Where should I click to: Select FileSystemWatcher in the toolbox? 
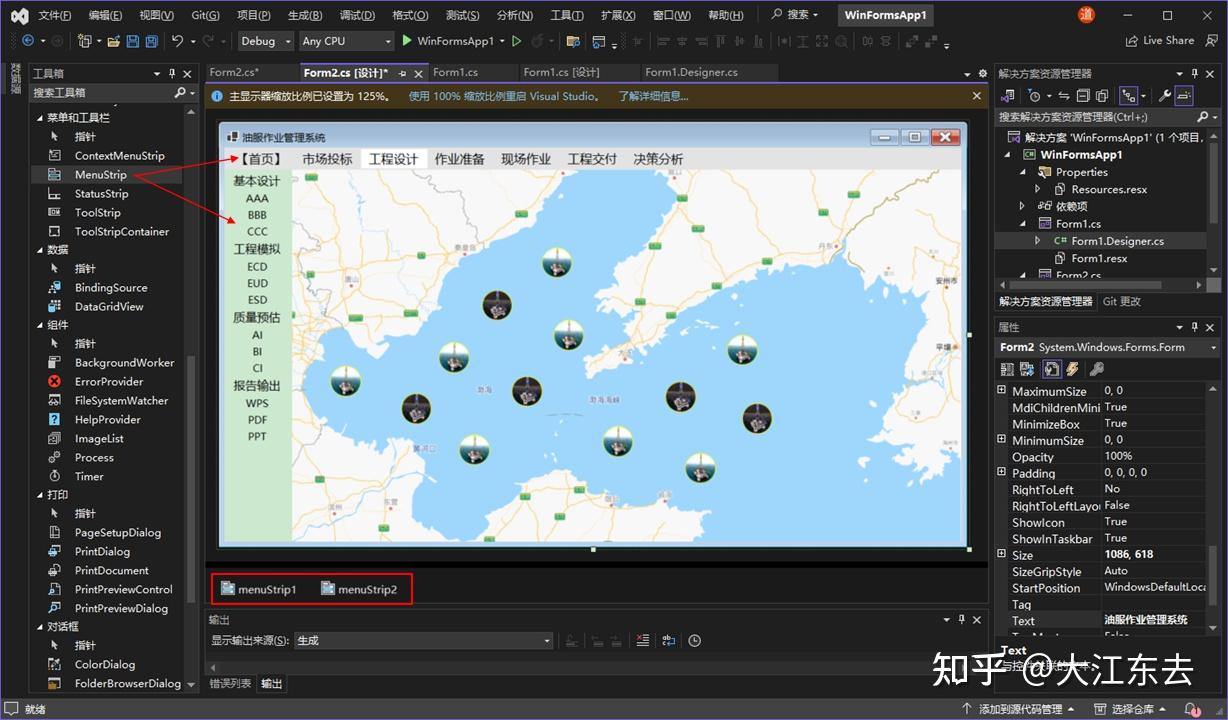point(121,401)
